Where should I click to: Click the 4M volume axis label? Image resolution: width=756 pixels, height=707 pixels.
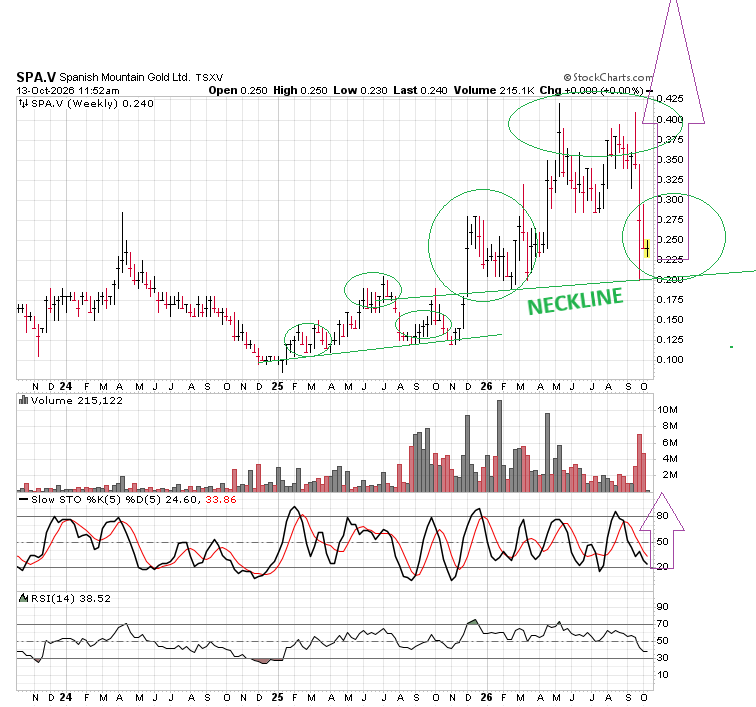tap(670, 458)
